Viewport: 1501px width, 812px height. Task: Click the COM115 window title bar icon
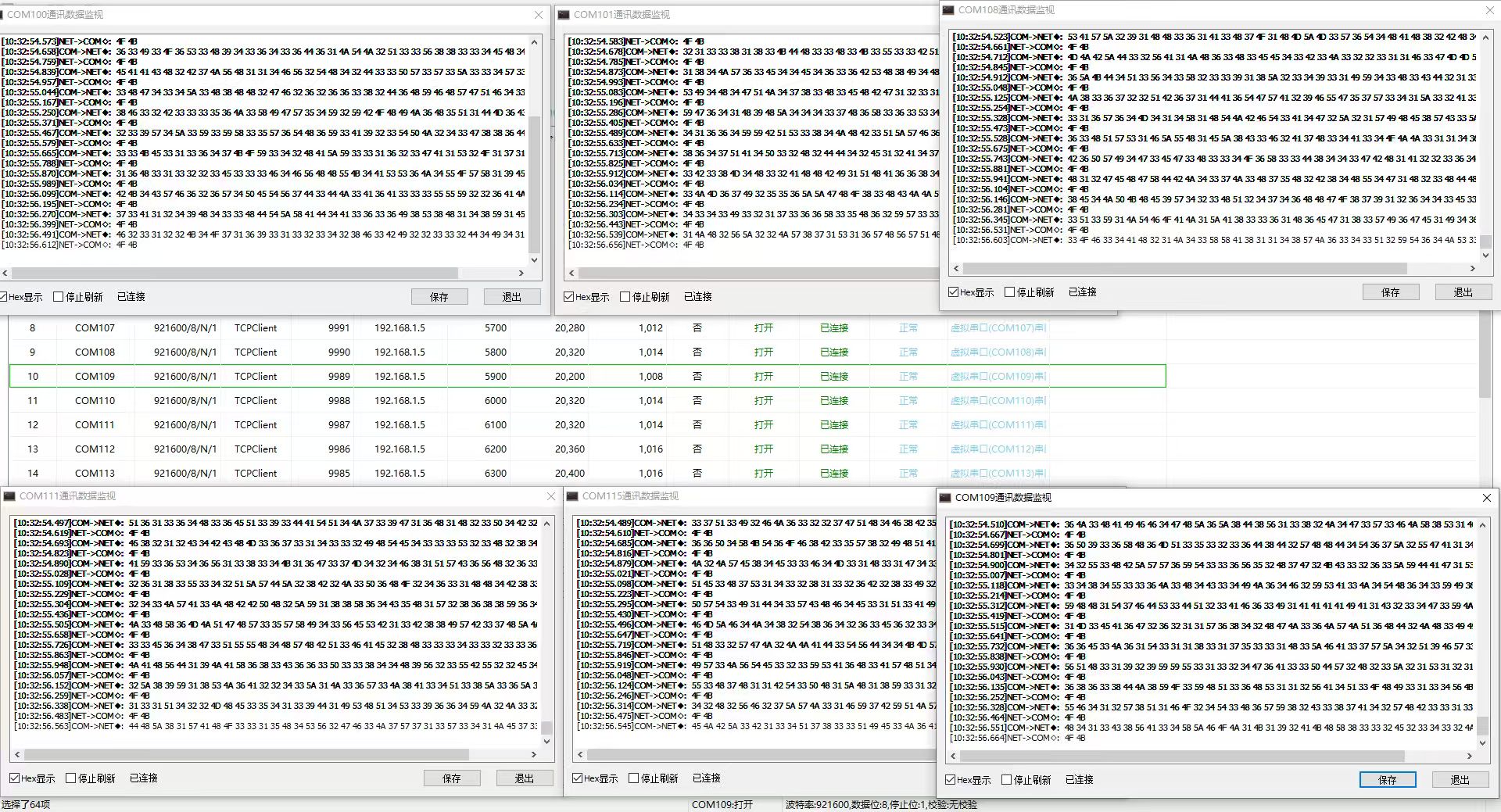[x=571, y=496]
